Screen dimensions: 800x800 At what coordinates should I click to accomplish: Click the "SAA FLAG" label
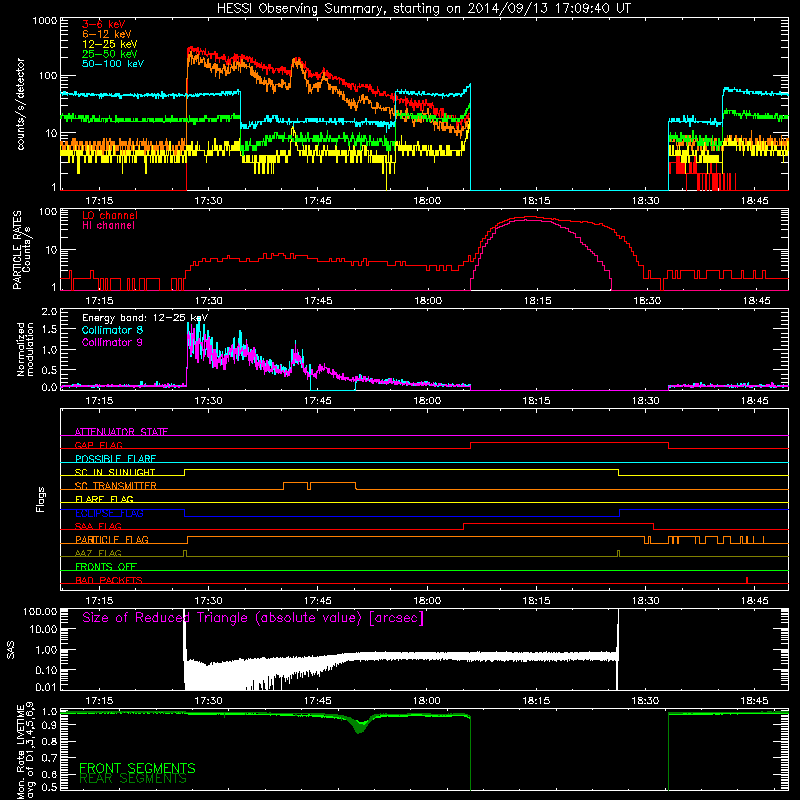coord(98,526)
